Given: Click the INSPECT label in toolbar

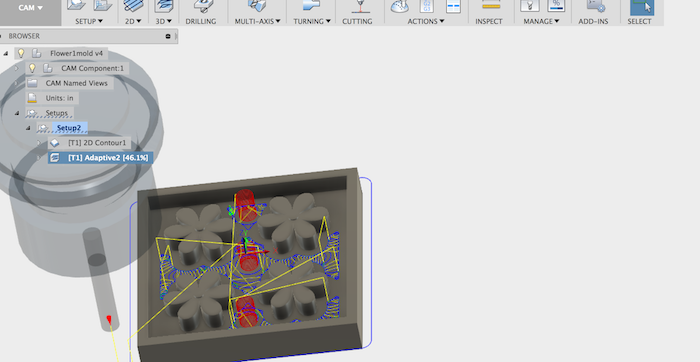Looking at the screenshot, I should tap(489, 21).
